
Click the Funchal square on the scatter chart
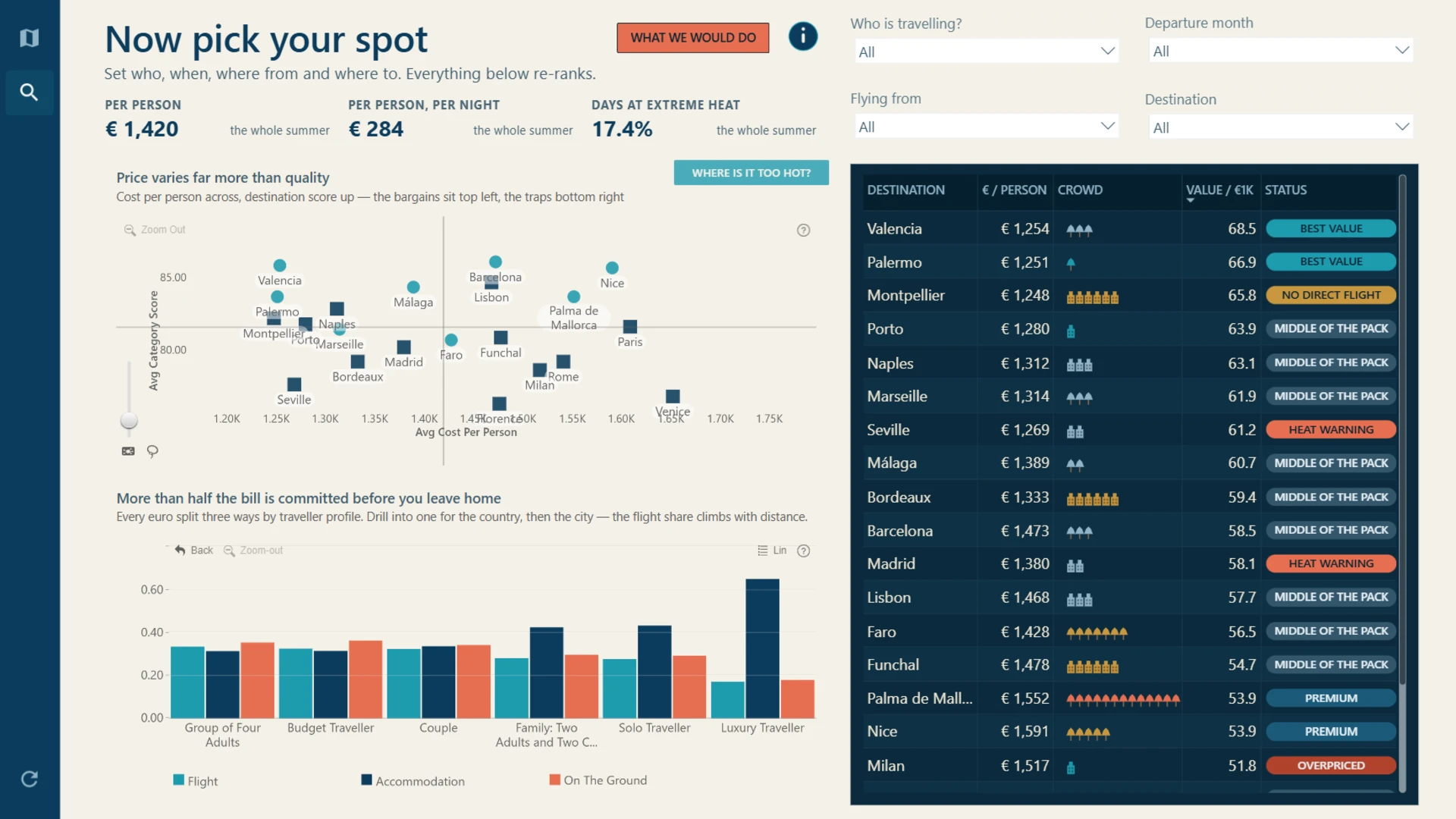[x=500, y=337]
